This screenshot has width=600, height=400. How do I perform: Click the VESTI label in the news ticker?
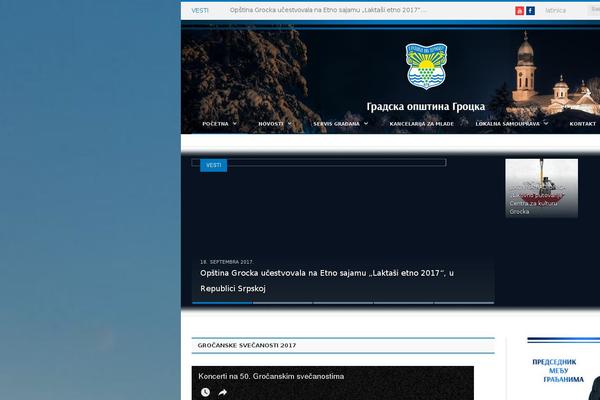click(x=200, y=11)
